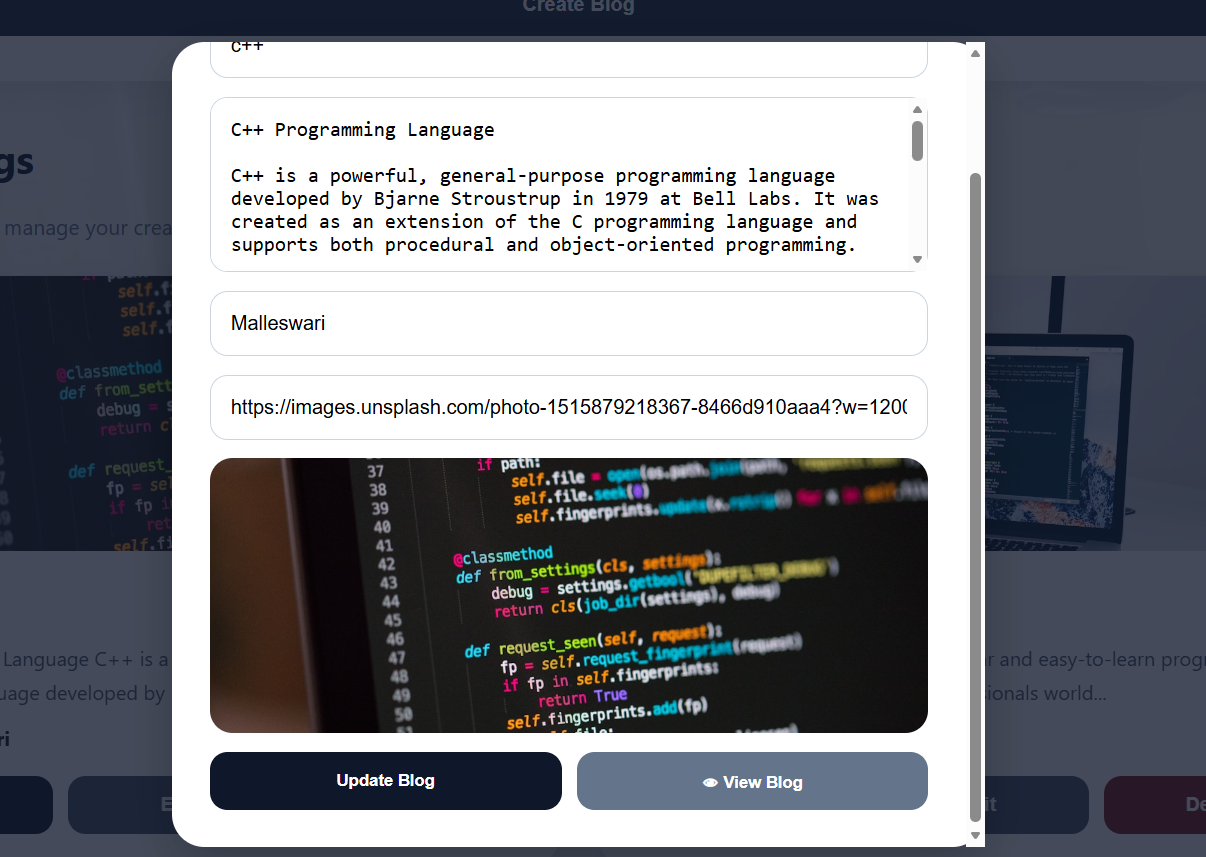Image resolution: width=1206 pixels, height=857 pixels.
Task: Click the laptop blog card image behind modal
Action: tap(1095, 413)
